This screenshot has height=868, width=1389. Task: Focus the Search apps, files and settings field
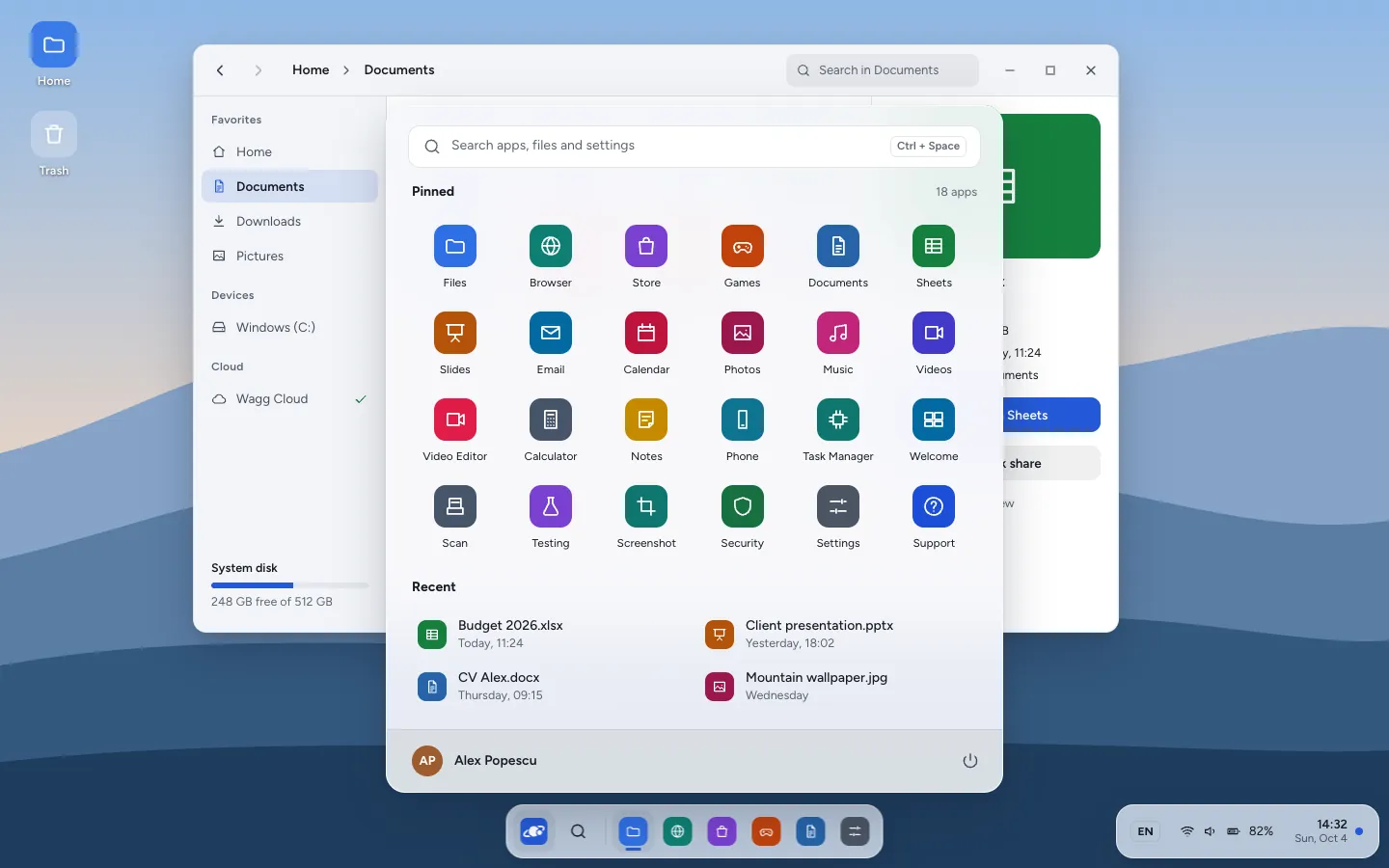pos(694,147)
